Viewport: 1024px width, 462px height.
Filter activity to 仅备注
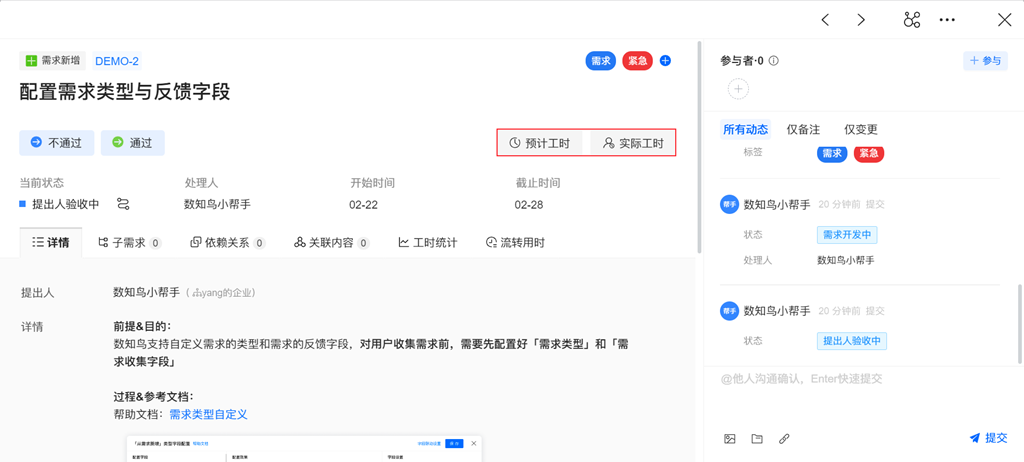click(803, 129)
